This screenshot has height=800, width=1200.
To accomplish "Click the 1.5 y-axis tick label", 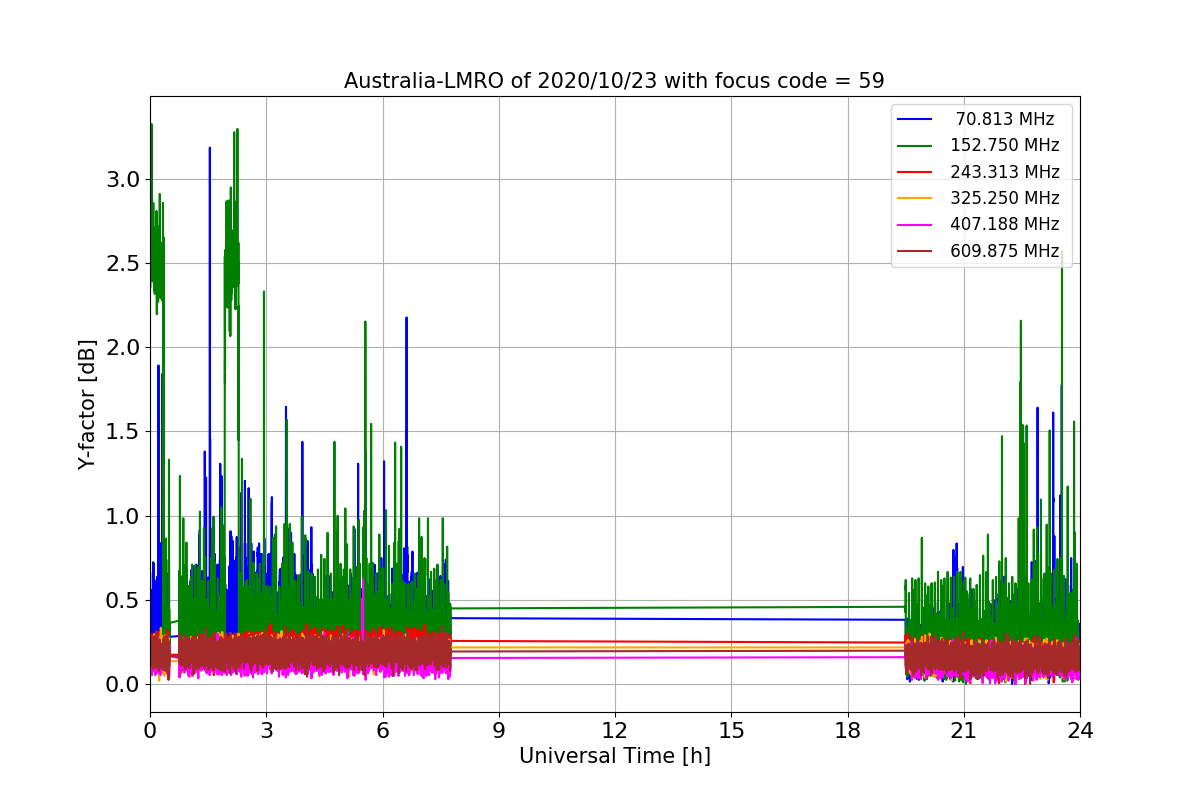I will [x=124, y=432].
